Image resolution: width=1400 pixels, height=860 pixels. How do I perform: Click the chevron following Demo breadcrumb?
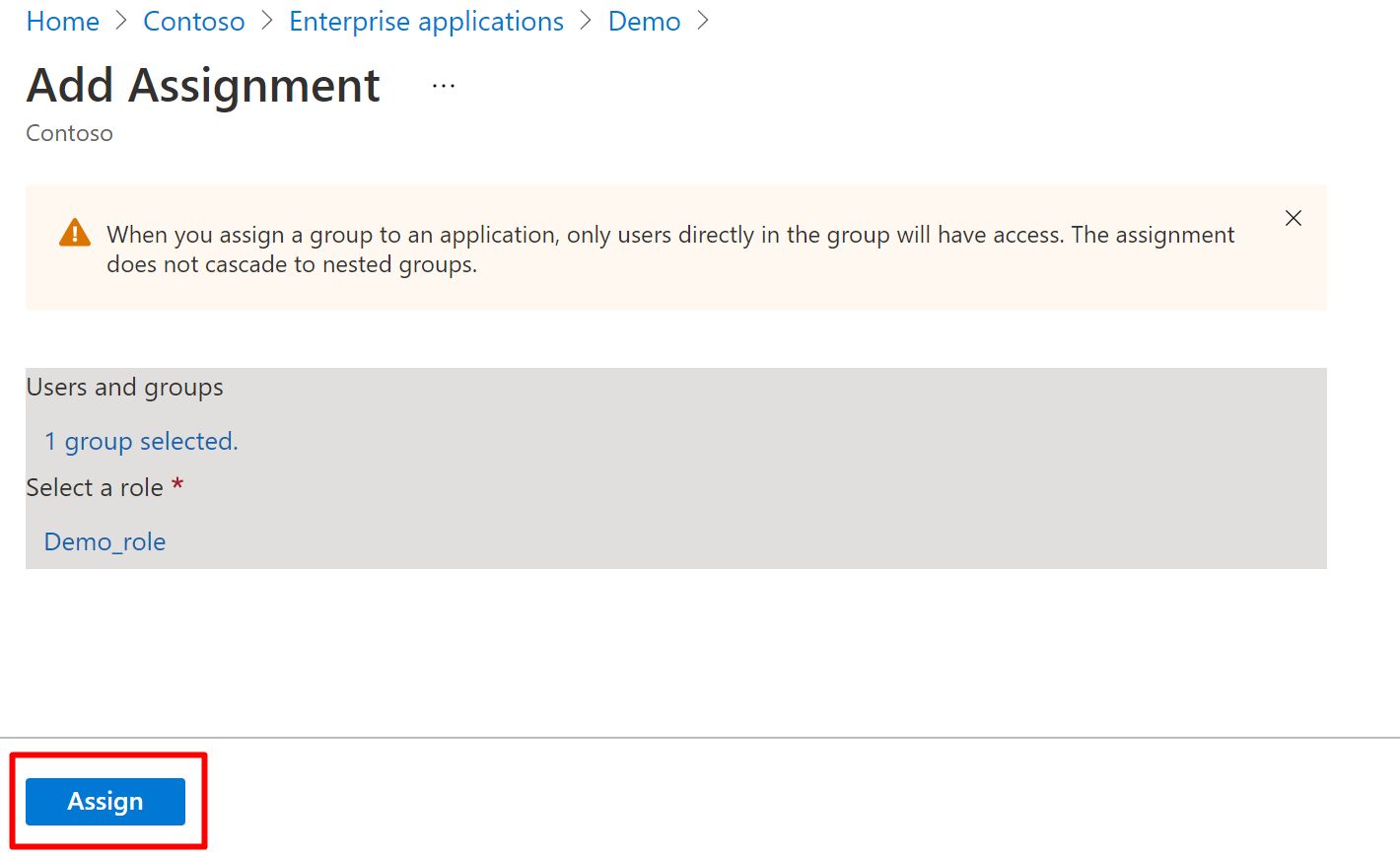[703, 22]
